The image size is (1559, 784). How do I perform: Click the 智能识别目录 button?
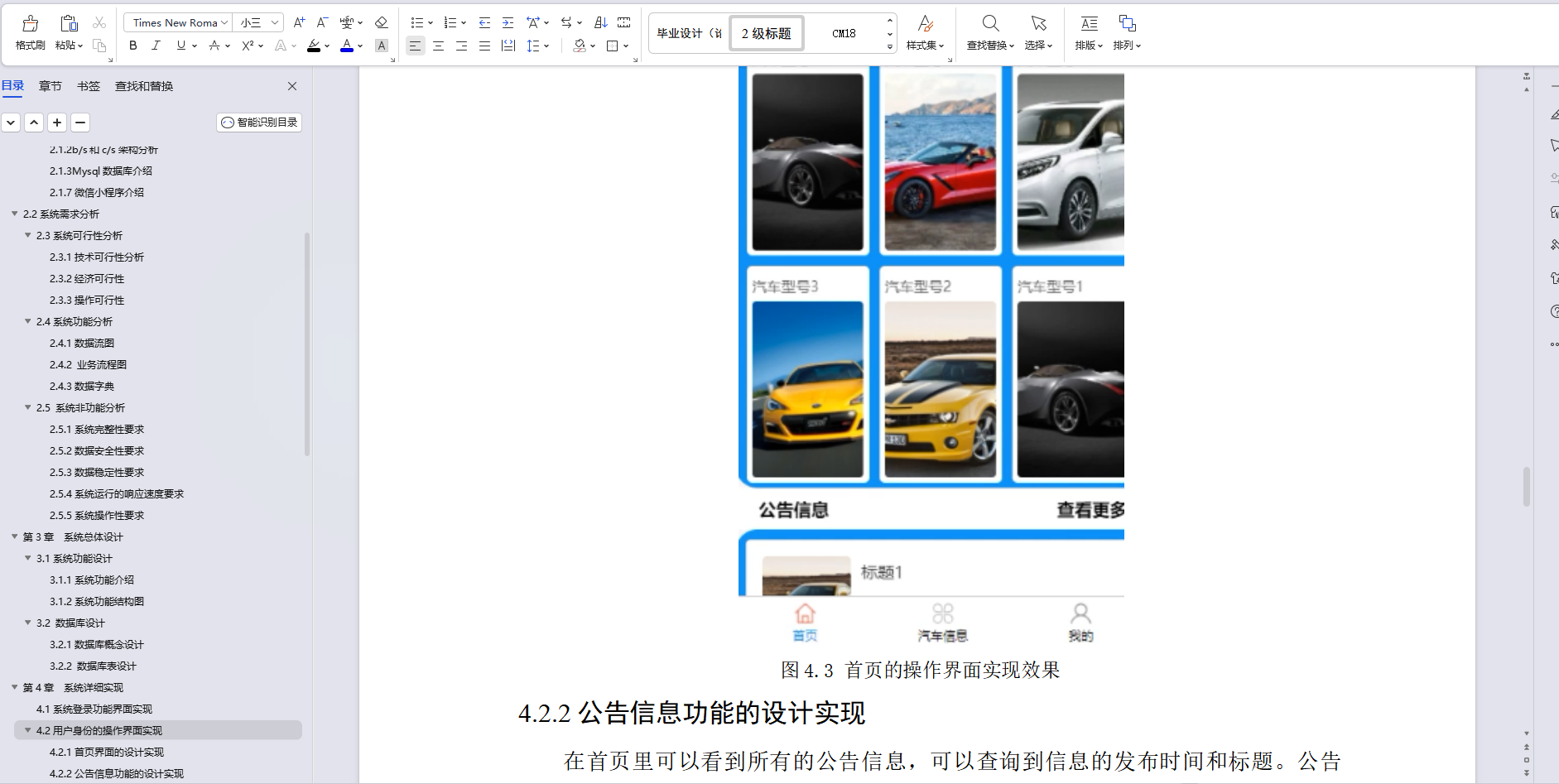tap(258, 122)
